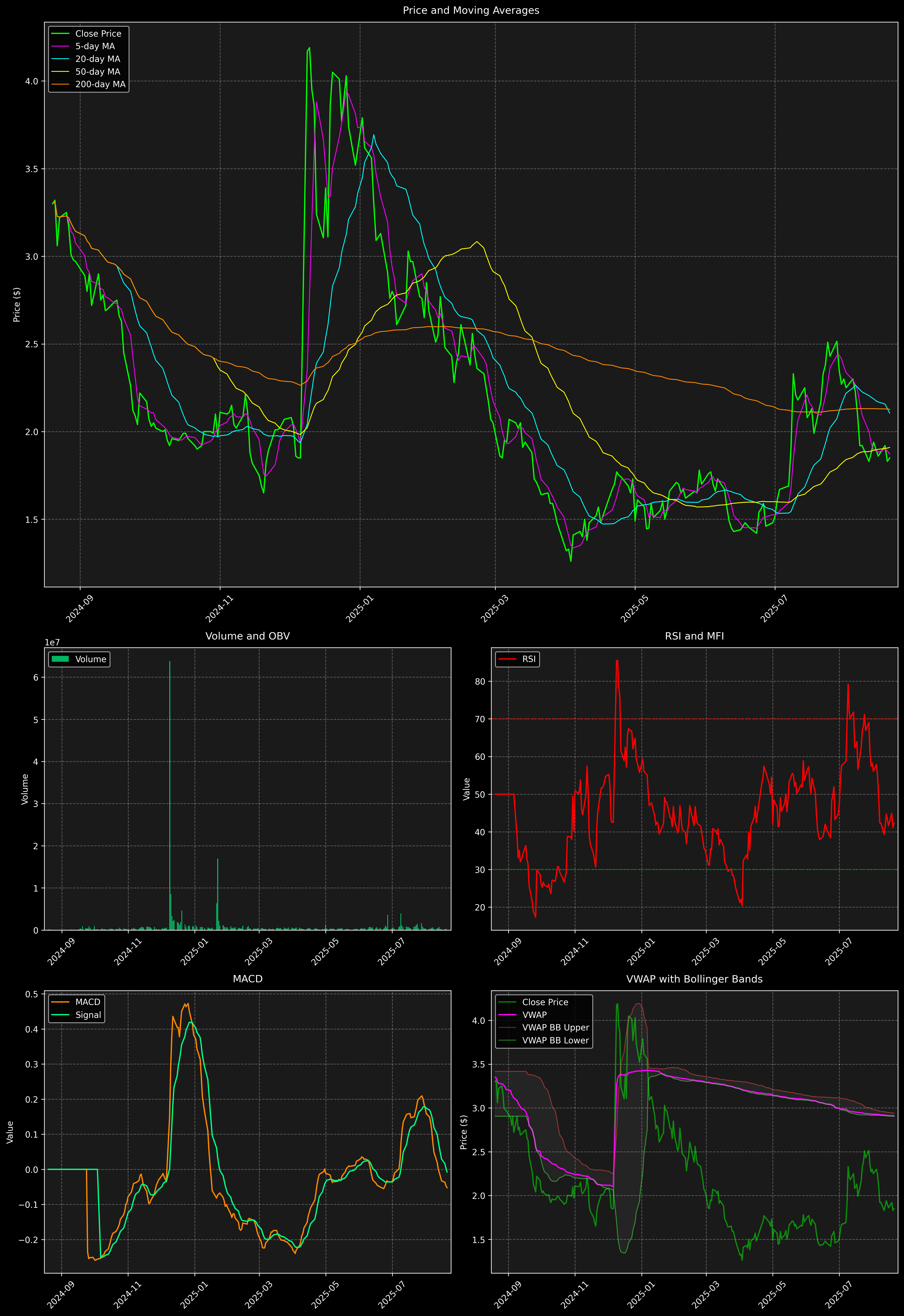This screenshot has height=1316, width=904.
Task: Click the tallest volume spike bar
Action: pyautogui.click(x=170, y=793)
